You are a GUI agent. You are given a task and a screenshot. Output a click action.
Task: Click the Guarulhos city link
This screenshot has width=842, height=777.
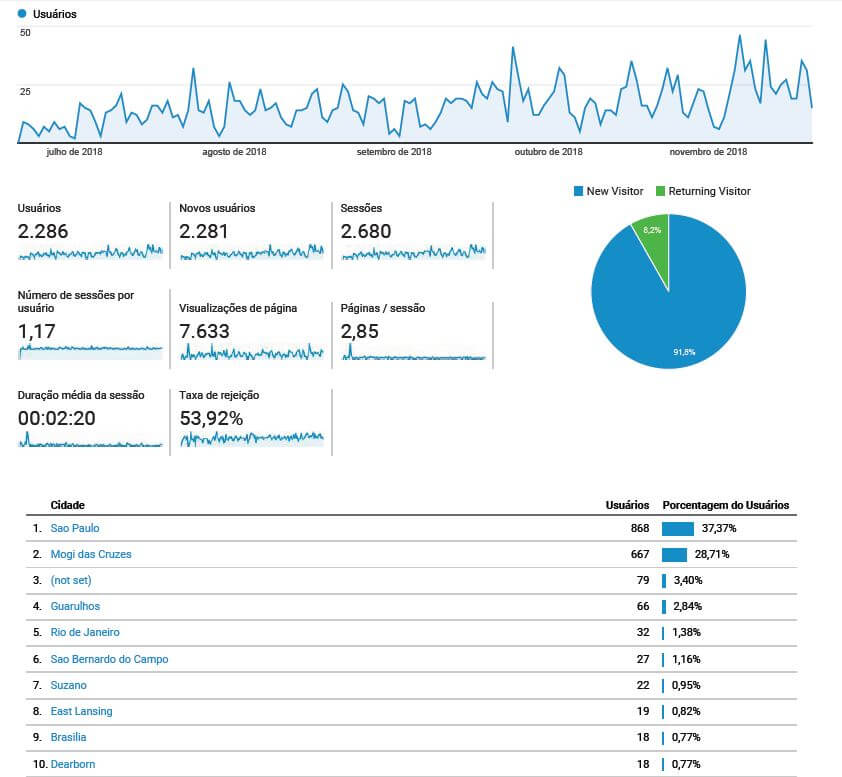(75, 606)
